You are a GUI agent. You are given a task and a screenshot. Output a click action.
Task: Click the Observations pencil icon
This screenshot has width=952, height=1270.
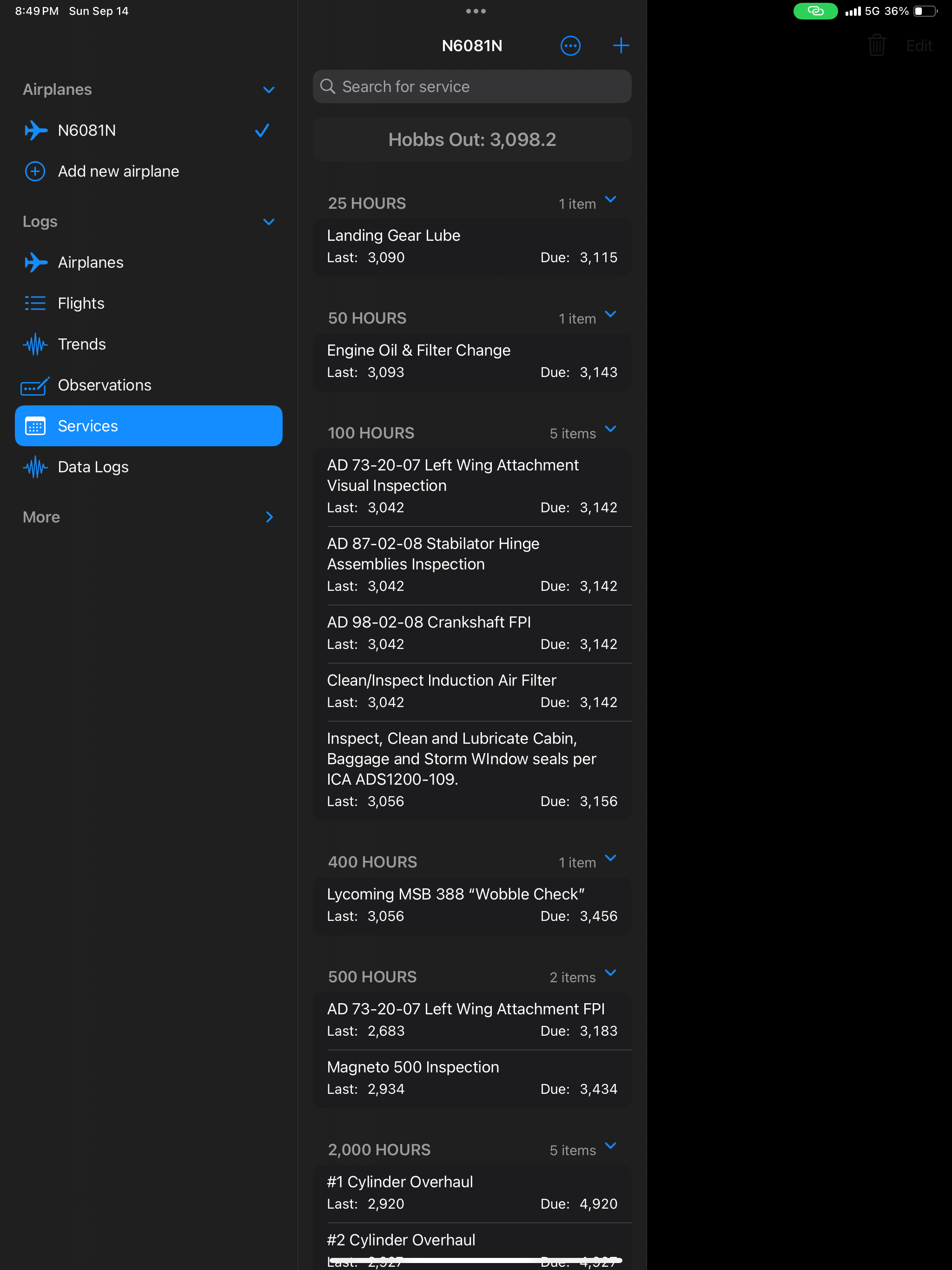pos(35,386)
